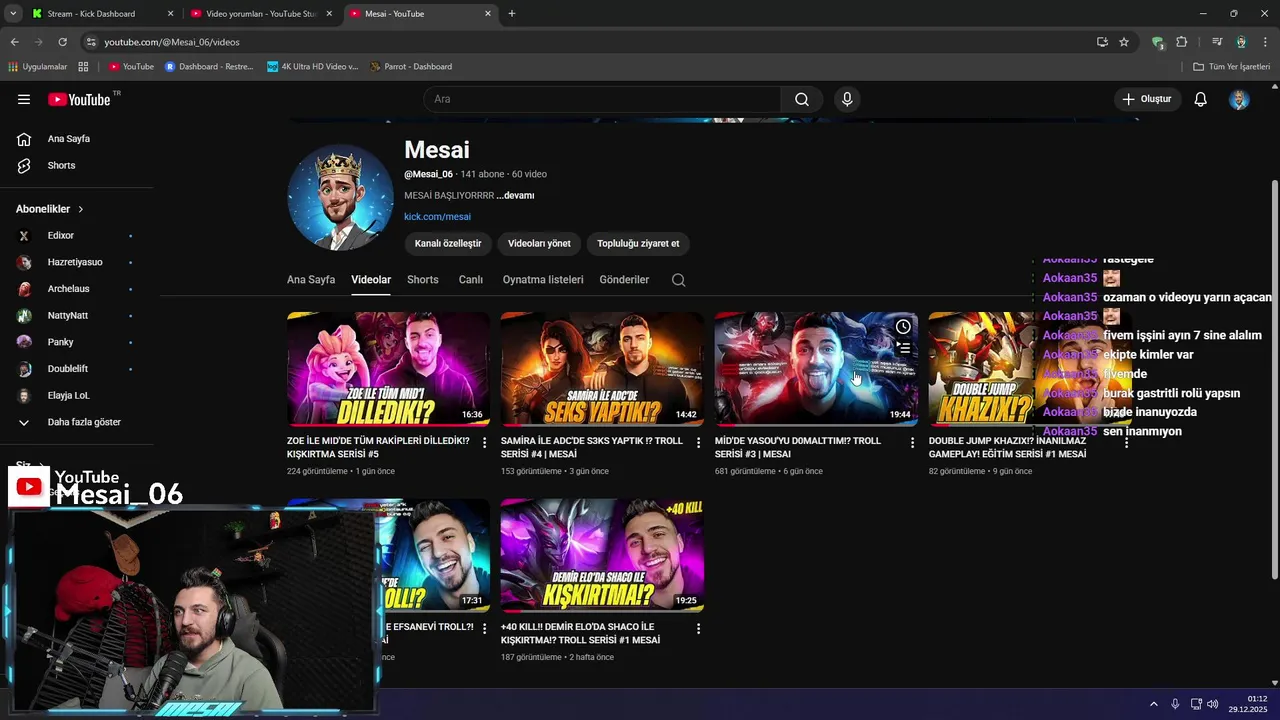
Task: Open a new browser tab
Action: pos(512,14)
